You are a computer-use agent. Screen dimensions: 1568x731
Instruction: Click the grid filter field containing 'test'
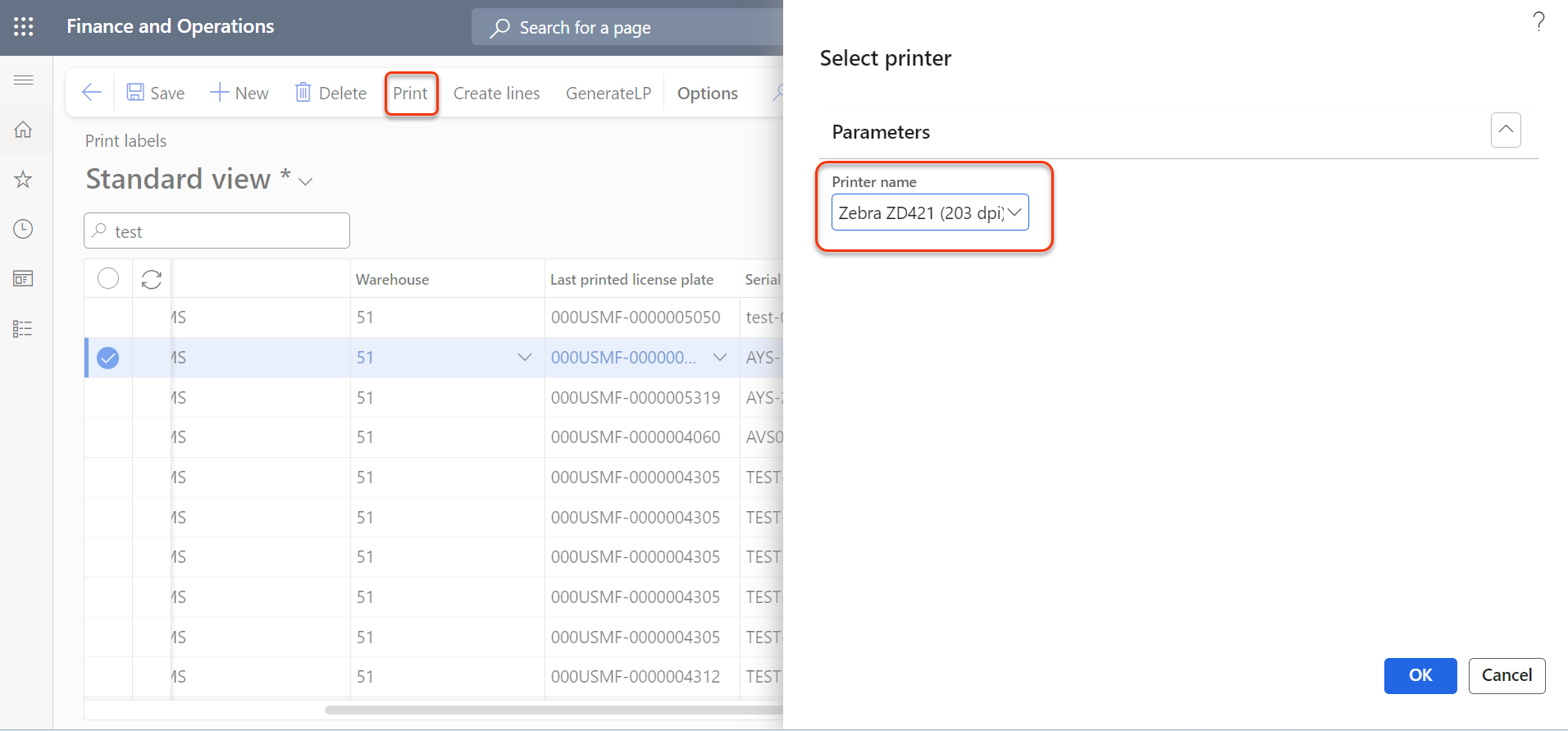217,231
